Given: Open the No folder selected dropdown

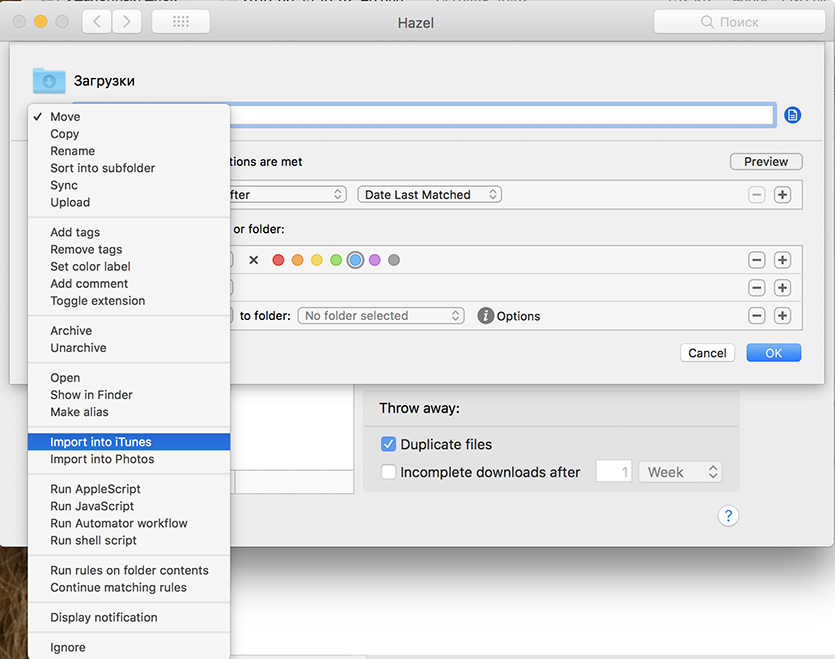Looking at the screenshot, I should (x=381, y=316).
